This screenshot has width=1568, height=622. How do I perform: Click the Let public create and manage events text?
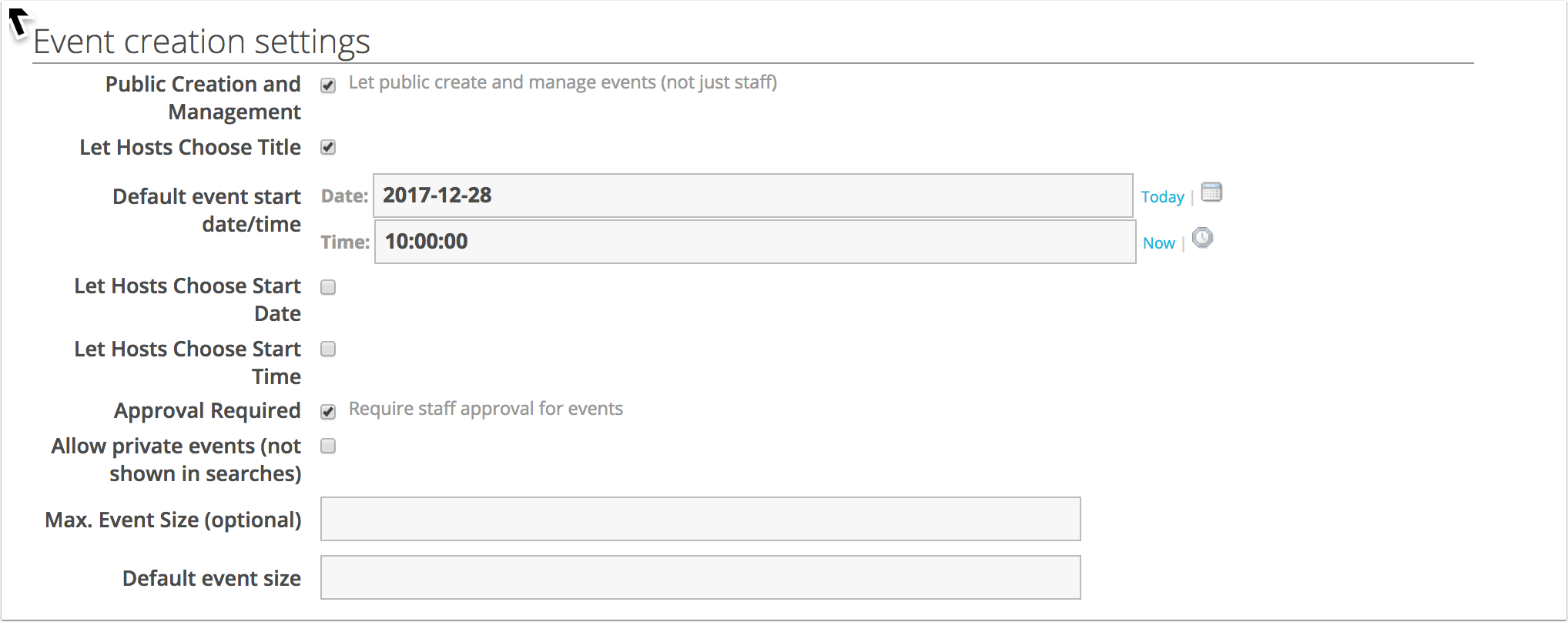click(x=563, y=82)
